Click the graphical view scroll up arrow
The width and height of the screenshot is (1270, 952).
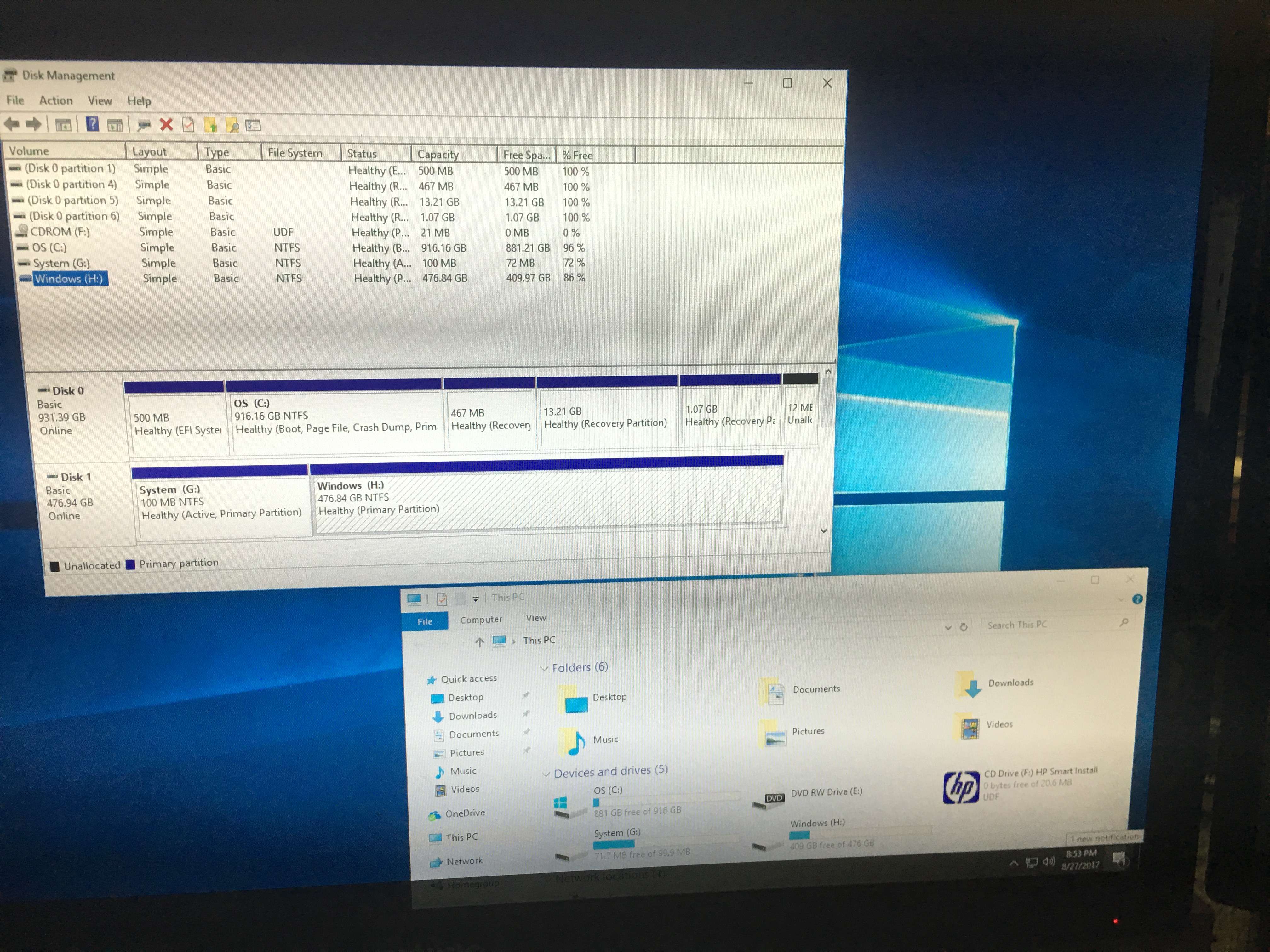(828, 372)
